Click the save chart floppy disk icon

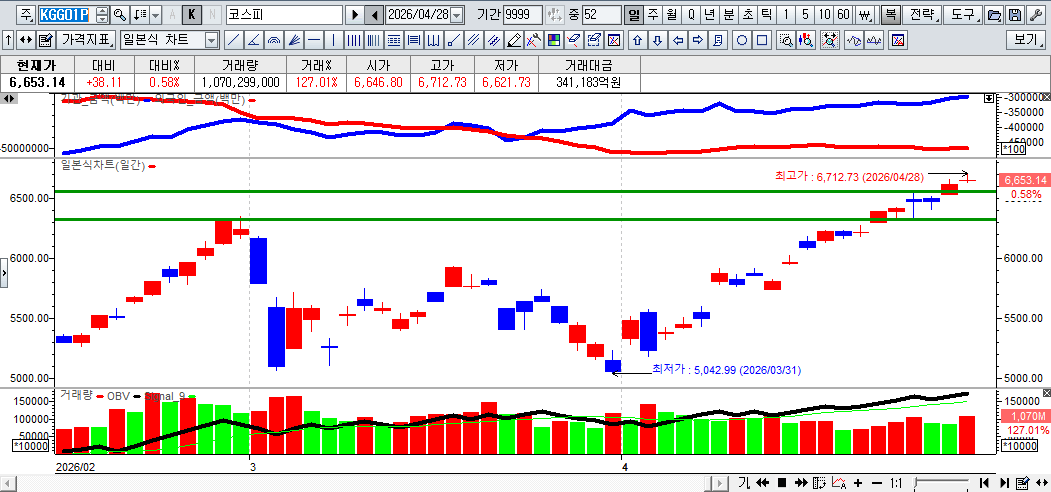(x=1014, y=15)
